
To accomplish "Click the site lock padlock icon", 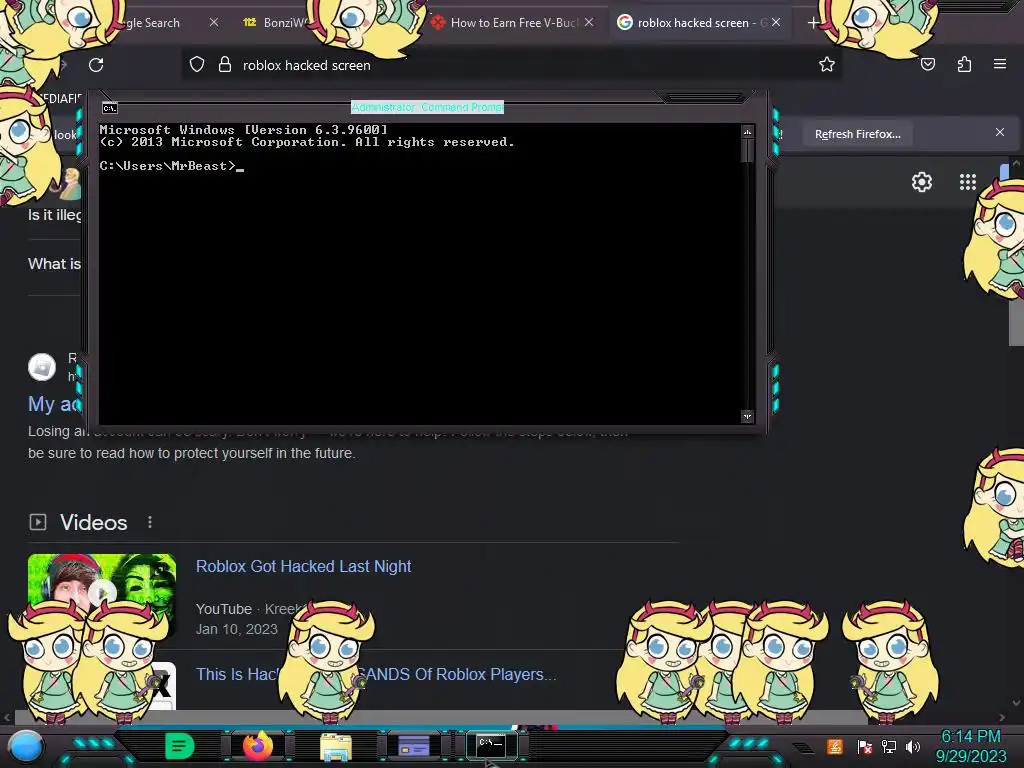I will click(225, 64).
